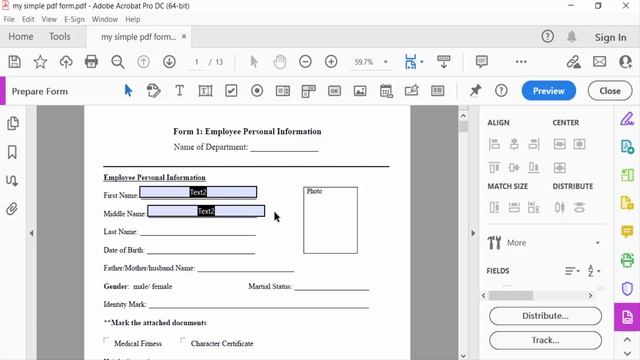Screen dimensions: 640x360
Task: Open the View menu
Action: (49, 19)
